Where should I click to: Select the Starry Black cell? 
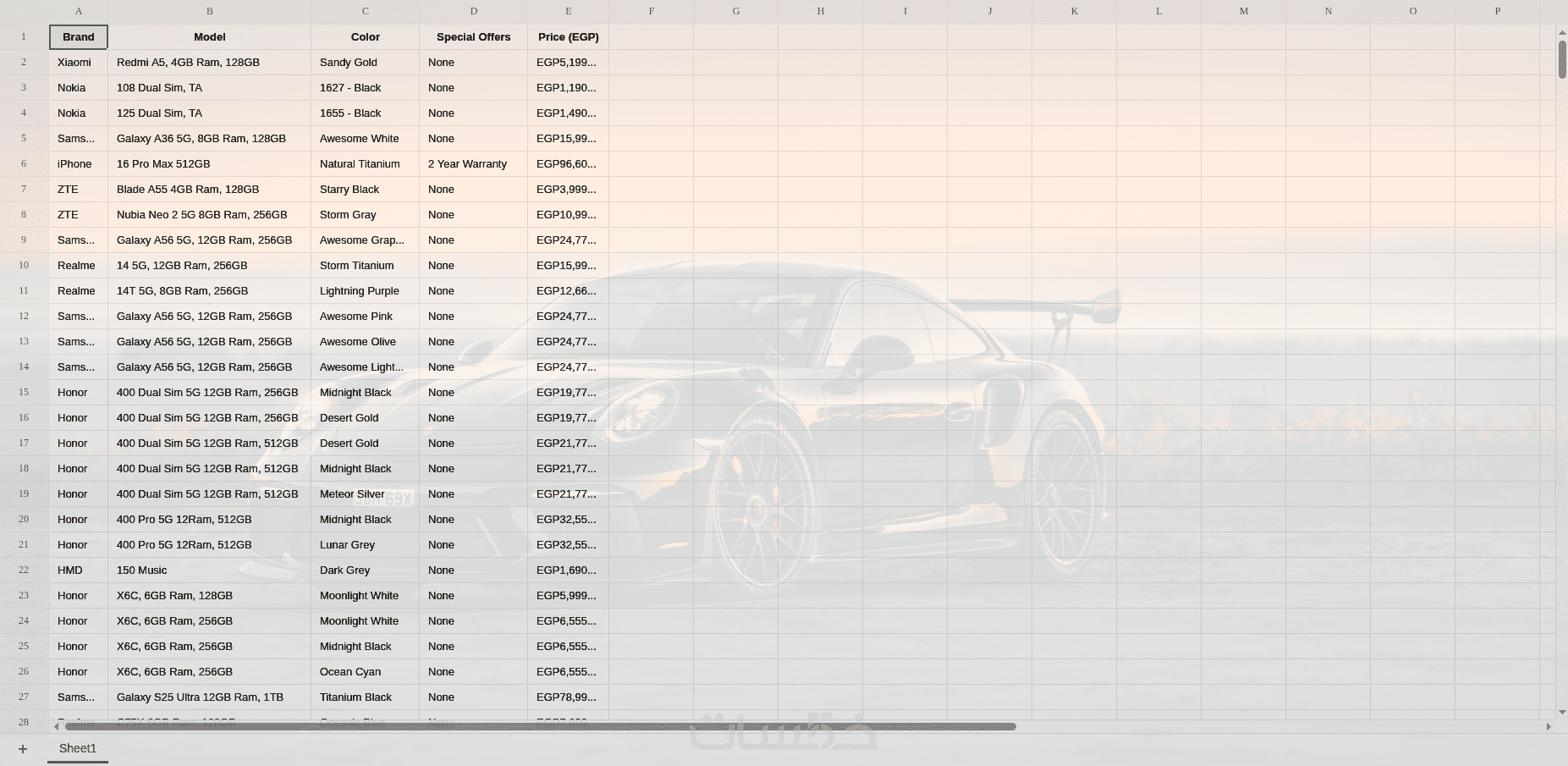366,190
